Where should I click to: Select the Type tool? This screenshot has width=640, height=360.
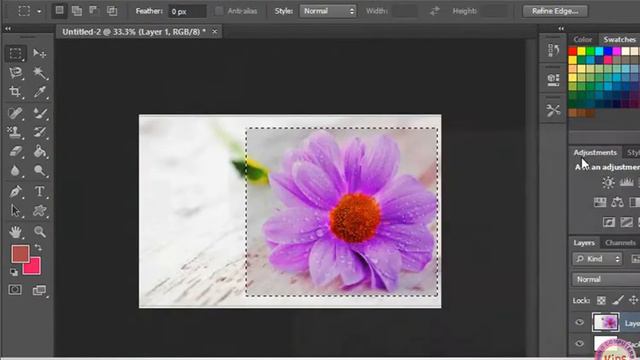40,191
